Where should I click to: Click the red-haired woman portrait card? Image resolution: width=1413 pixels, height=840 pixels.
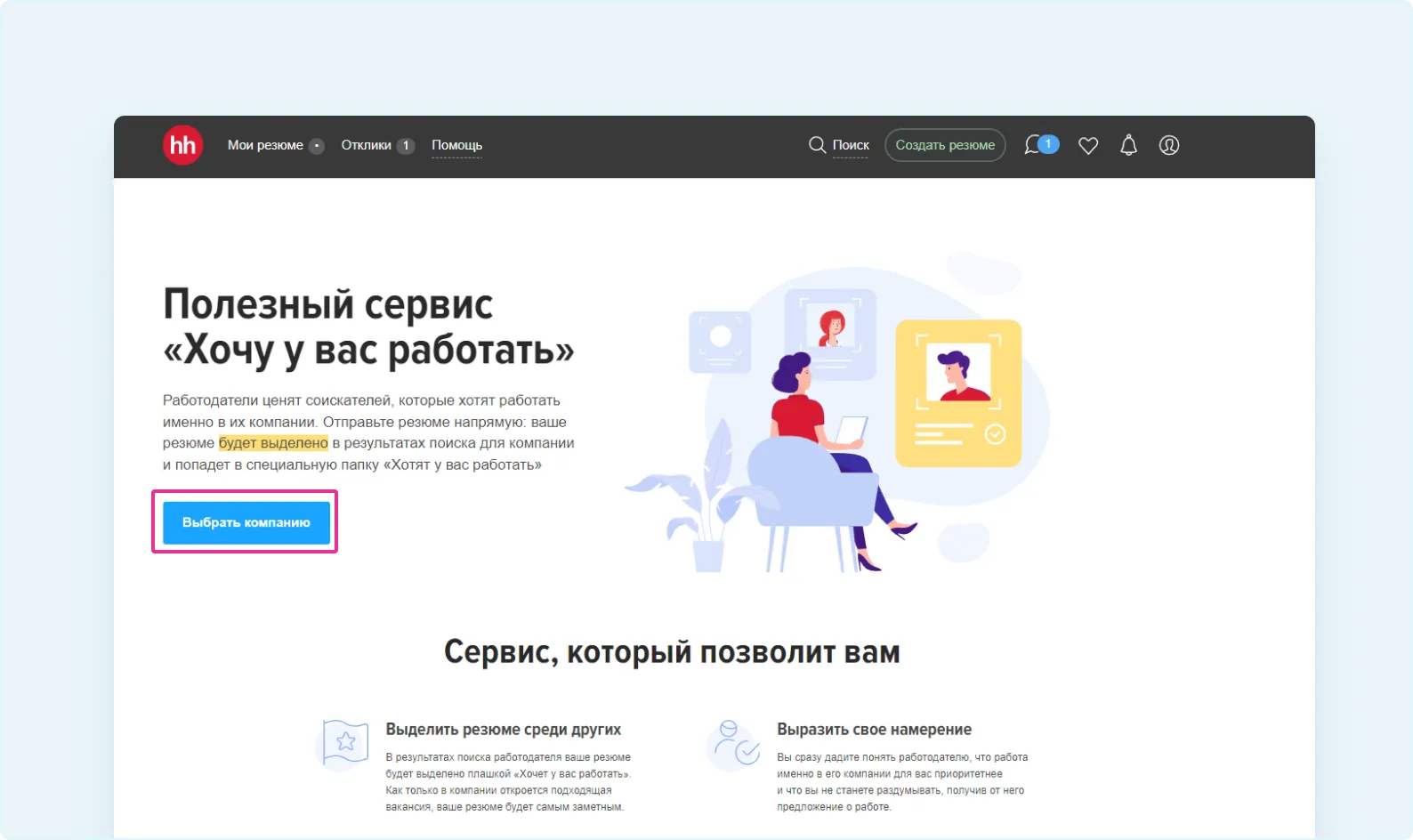tap(830, 334)
